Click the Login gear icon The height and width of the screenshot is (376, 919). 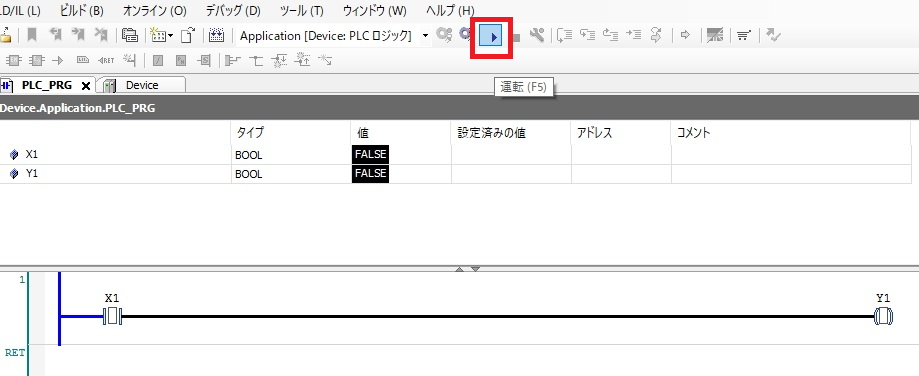[445, 36]
